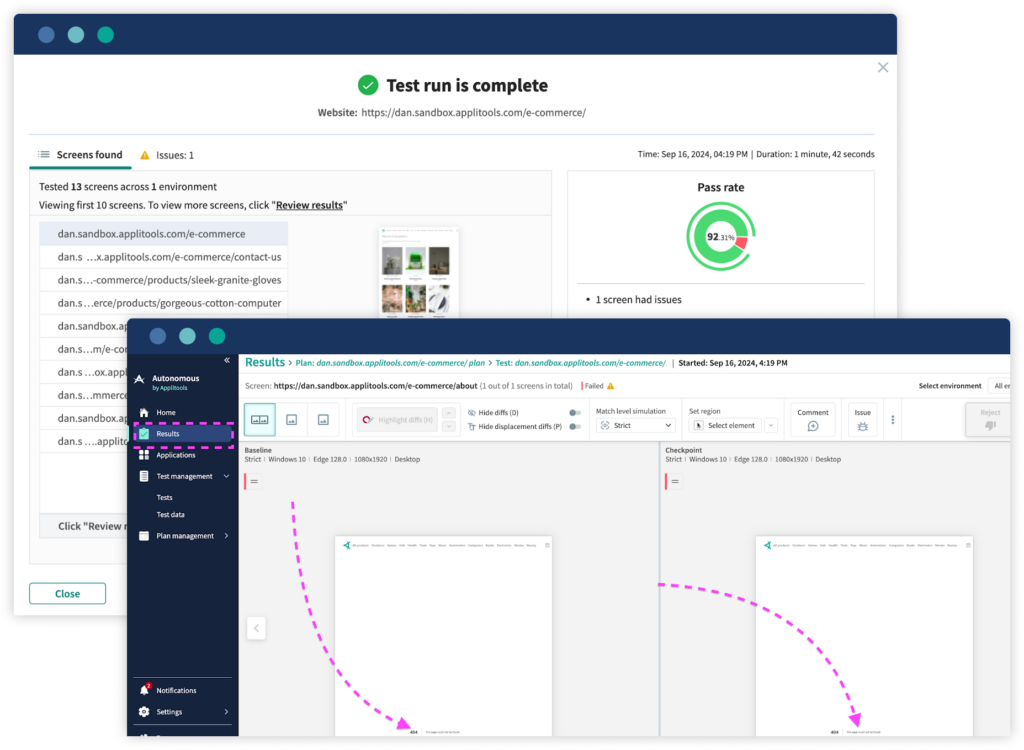This screenshot has width=1024, height=750.
Task: Click the Home icon in the sidebar
Action: point(146,411)
